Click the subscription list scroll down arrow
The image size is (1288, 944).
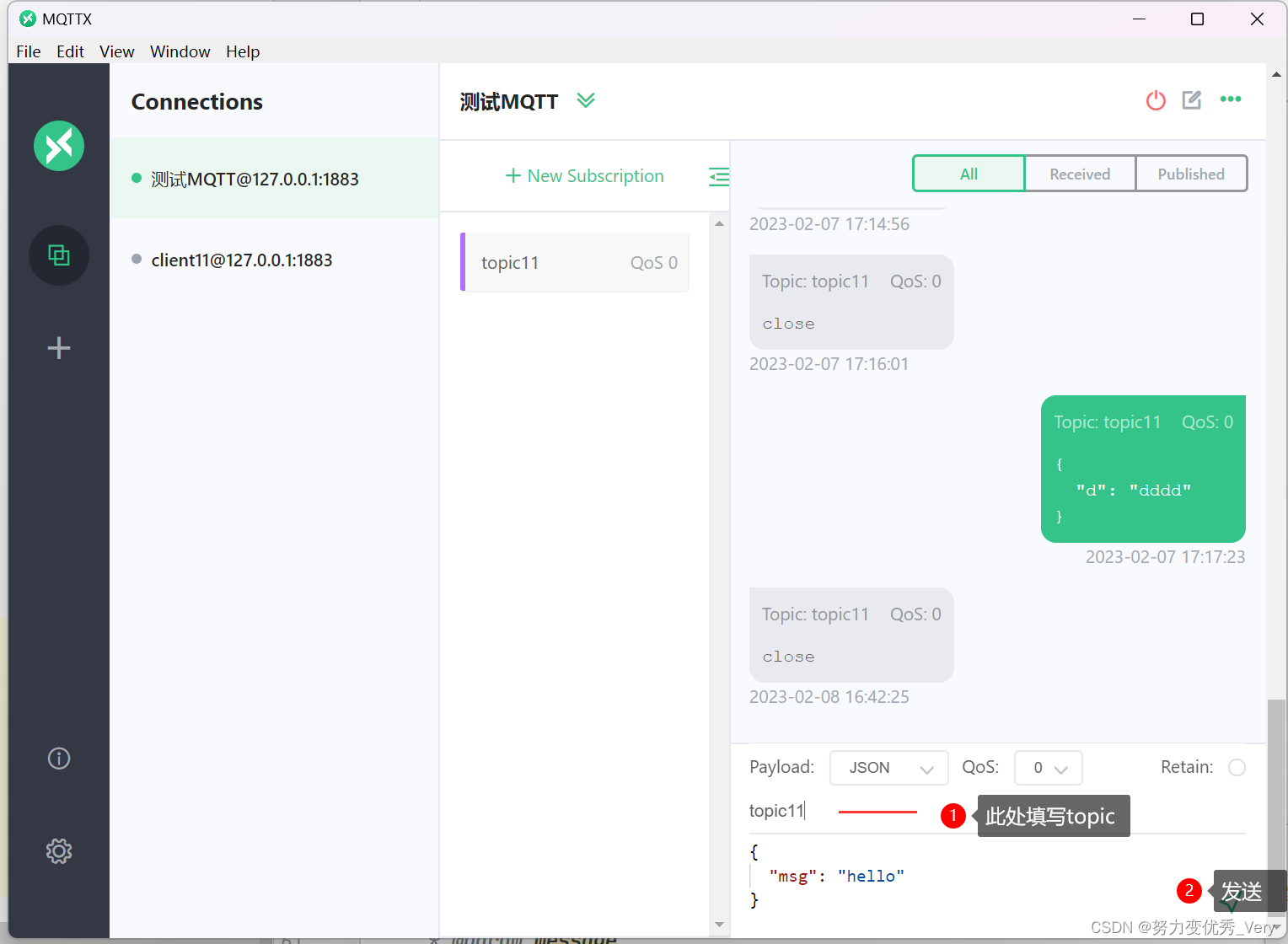click(x=719, y=925)
